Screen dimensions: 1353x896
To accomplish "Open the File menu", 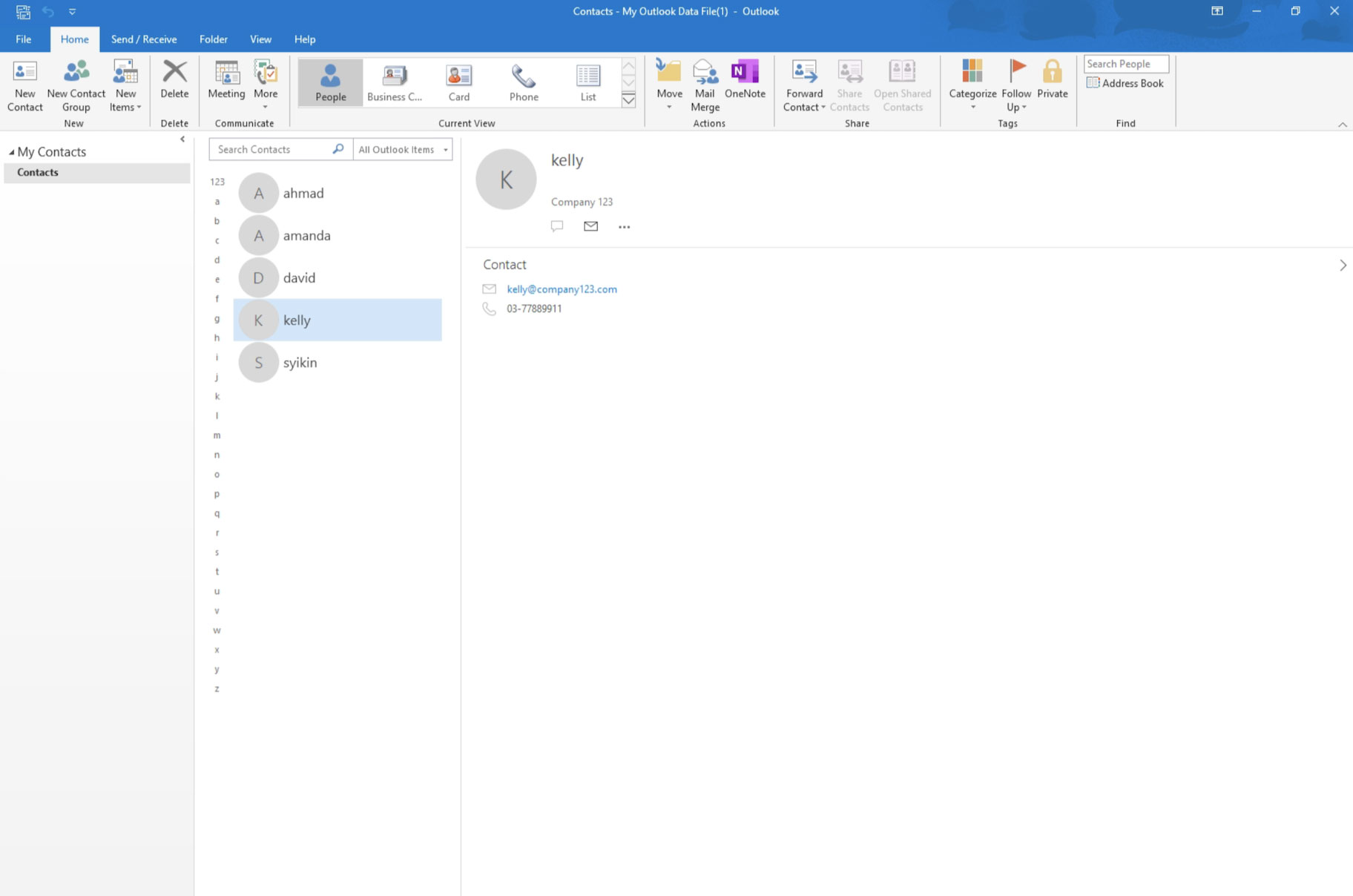I will tap(24, 39).
